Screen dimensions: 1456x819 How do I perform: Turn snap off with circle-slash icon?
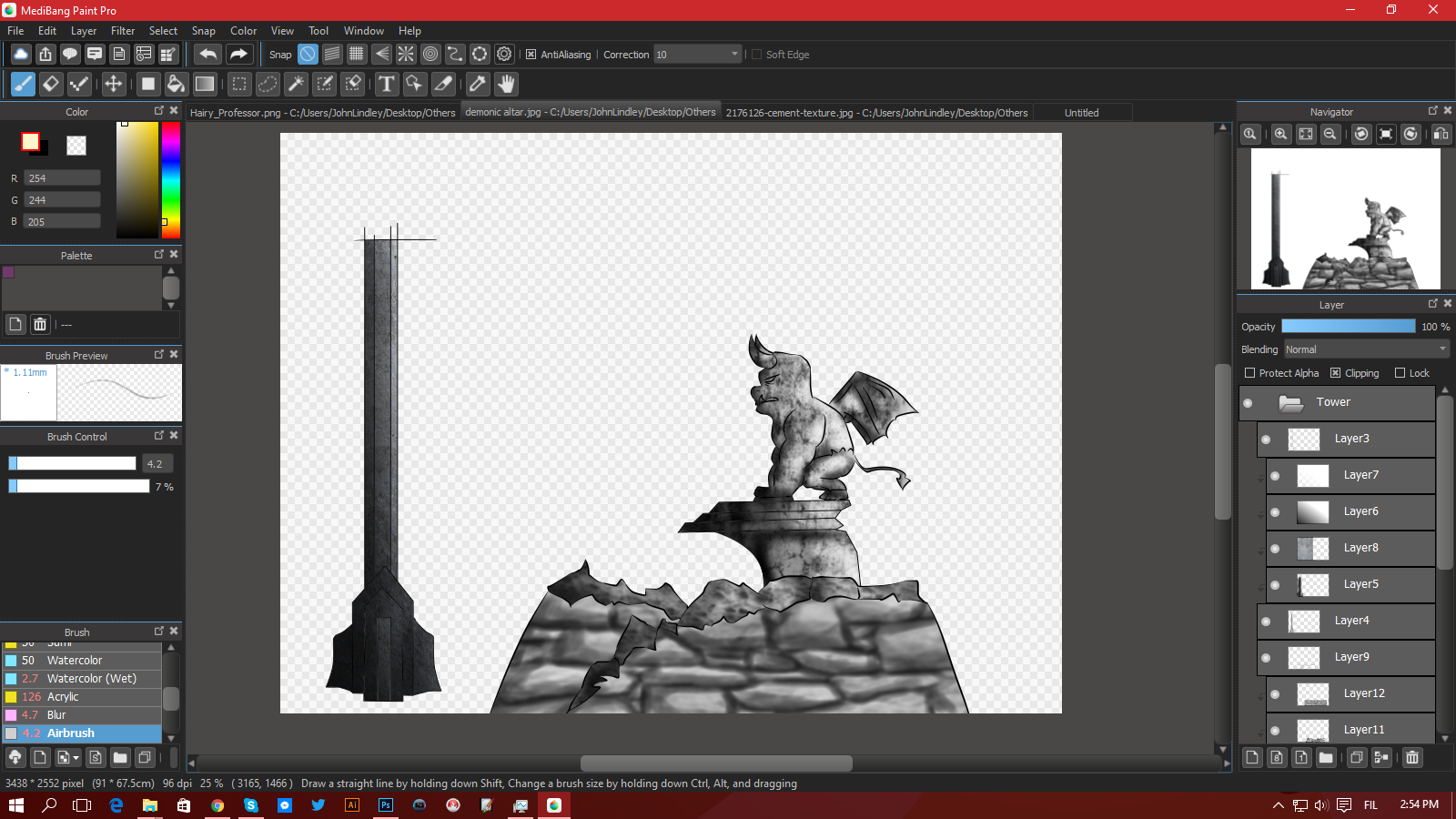308,55
